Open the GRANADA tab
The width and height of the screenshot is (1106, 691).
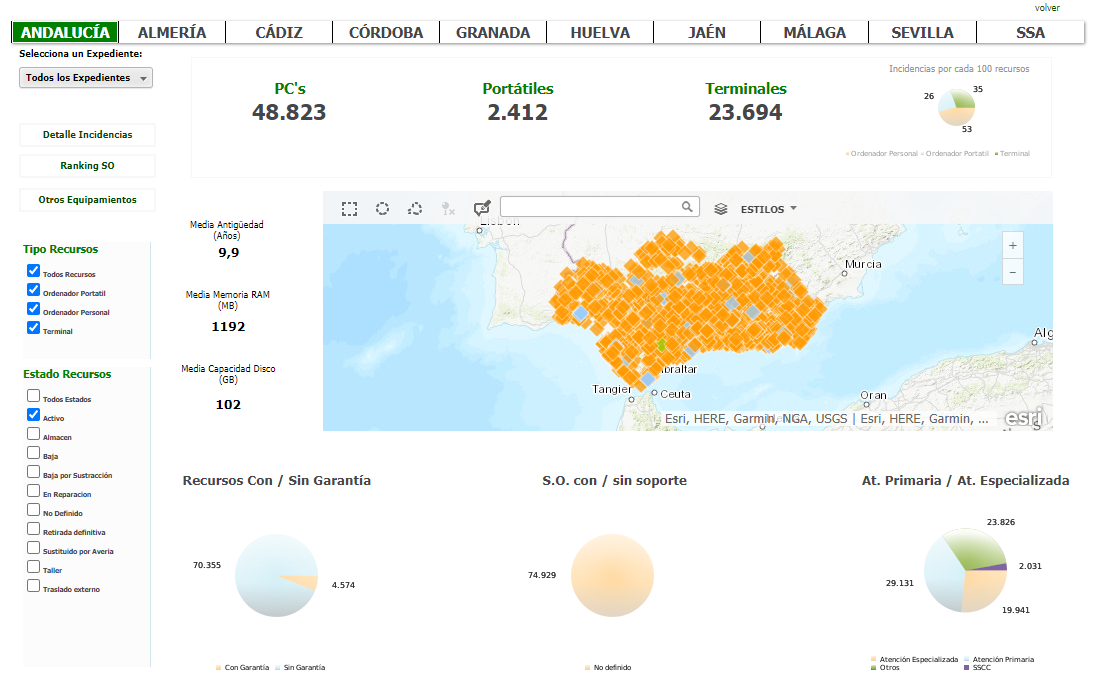point(493,32)
